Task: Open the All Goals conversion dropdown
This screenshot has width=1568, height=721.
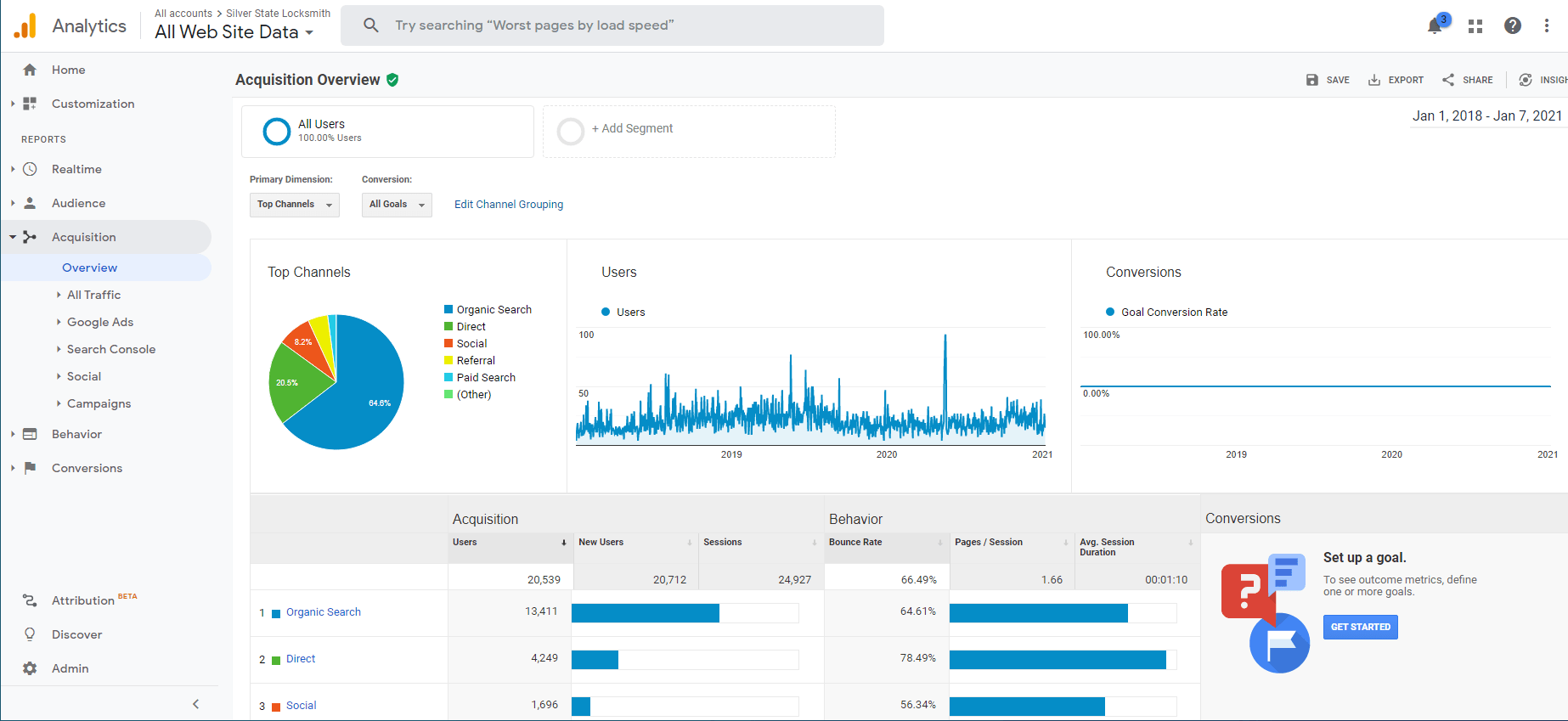Action: (x=397, y=205)
